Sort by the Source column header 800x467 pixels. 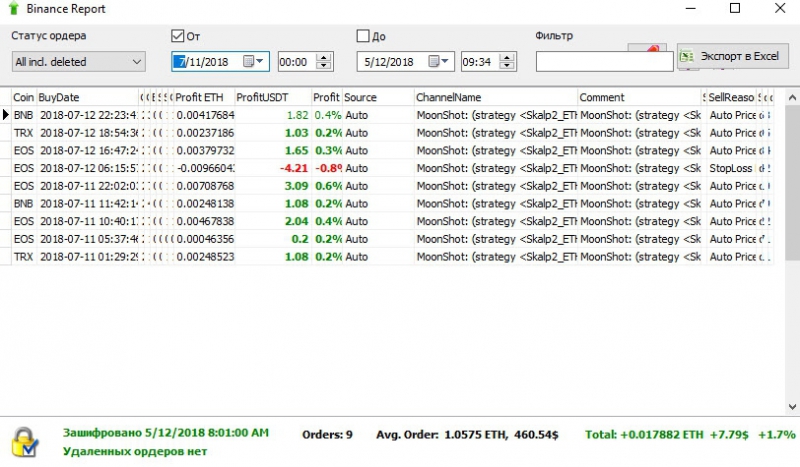(x=378, y=97)
